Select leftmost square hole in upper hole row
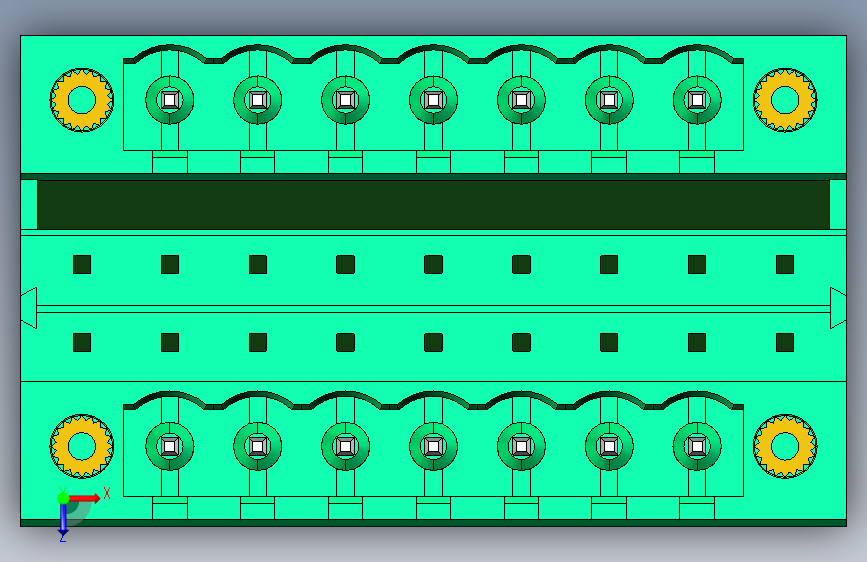867x562 pixels. click(x=82, y=264)
